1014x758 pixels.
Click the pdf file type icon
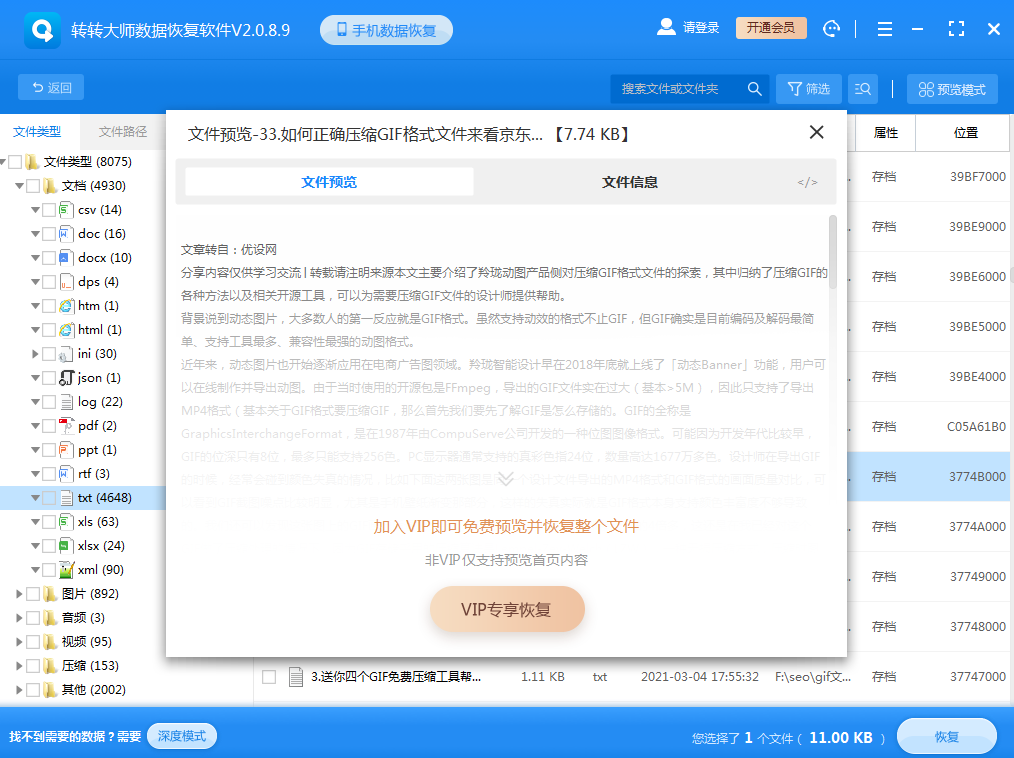66,426
